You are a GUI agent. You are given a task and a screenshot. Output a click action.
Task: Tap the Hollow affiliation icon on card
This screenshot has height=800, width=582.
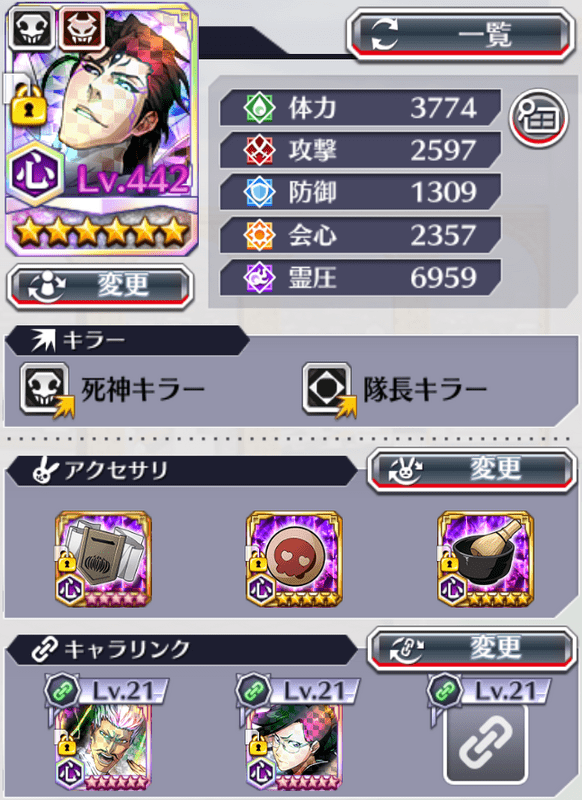coord(82,28)
